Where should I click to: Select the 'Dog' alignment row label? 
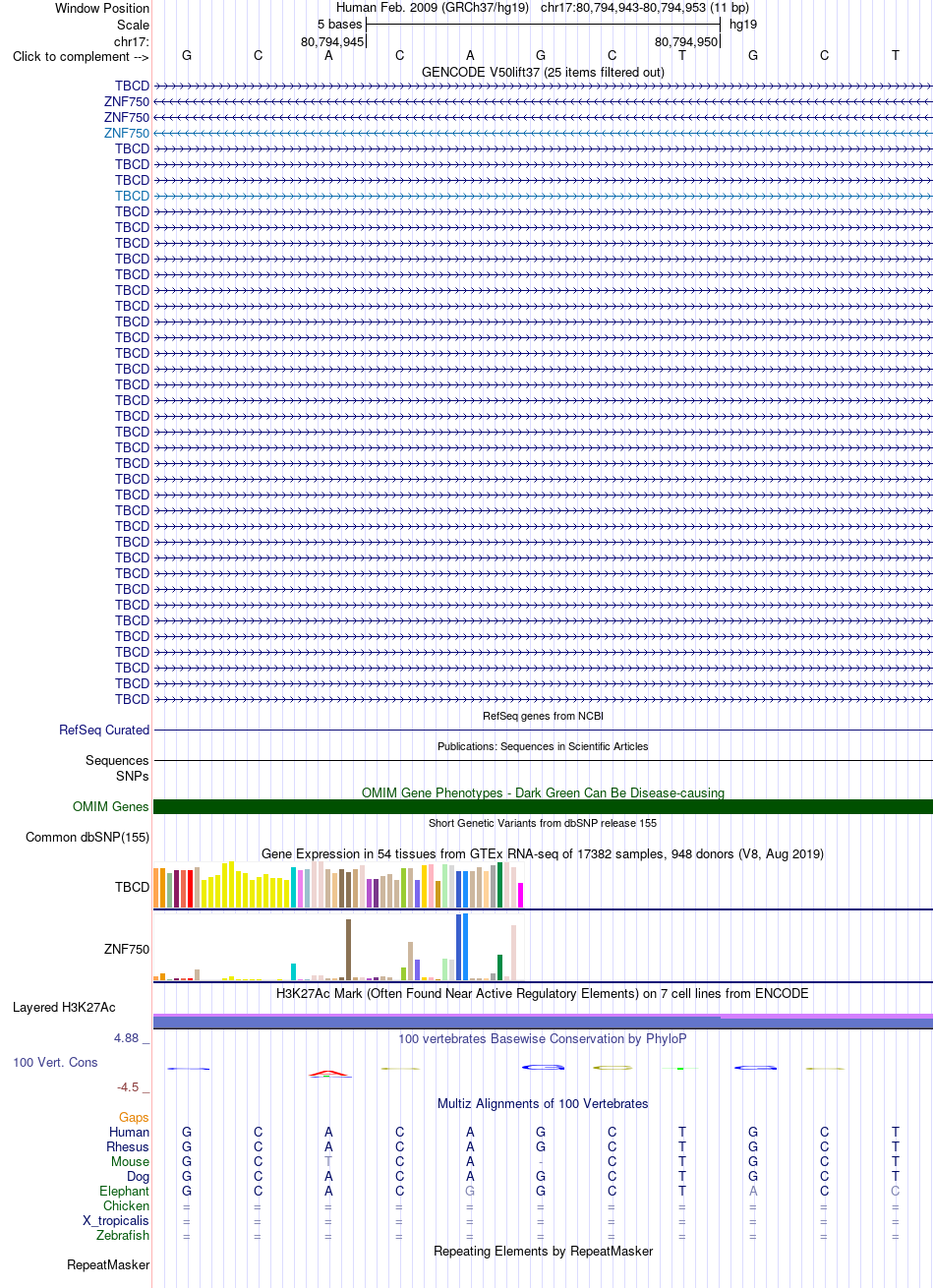(138, 1177)
